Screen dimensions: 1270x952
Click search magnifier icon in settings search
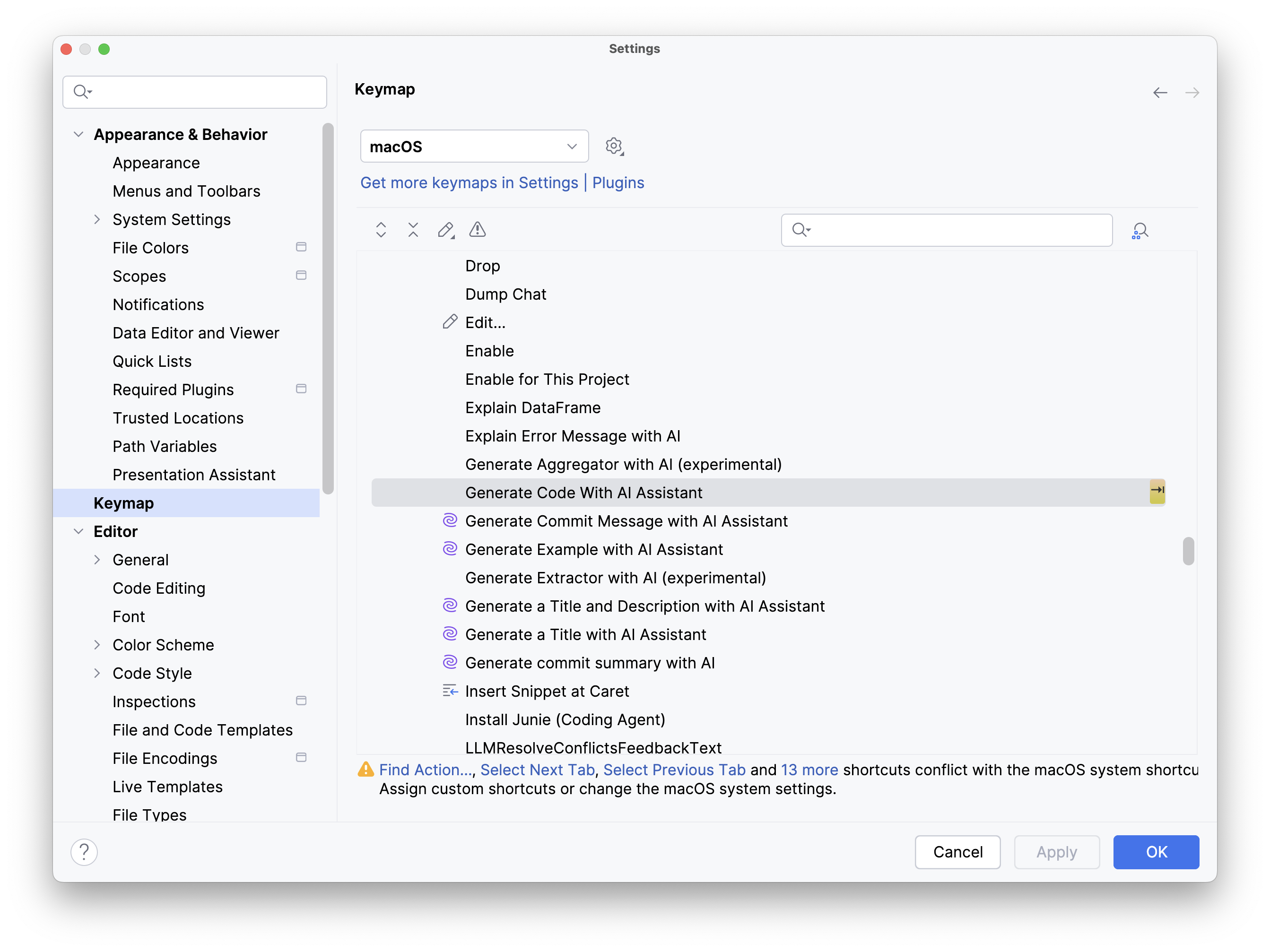click(82, 92)
